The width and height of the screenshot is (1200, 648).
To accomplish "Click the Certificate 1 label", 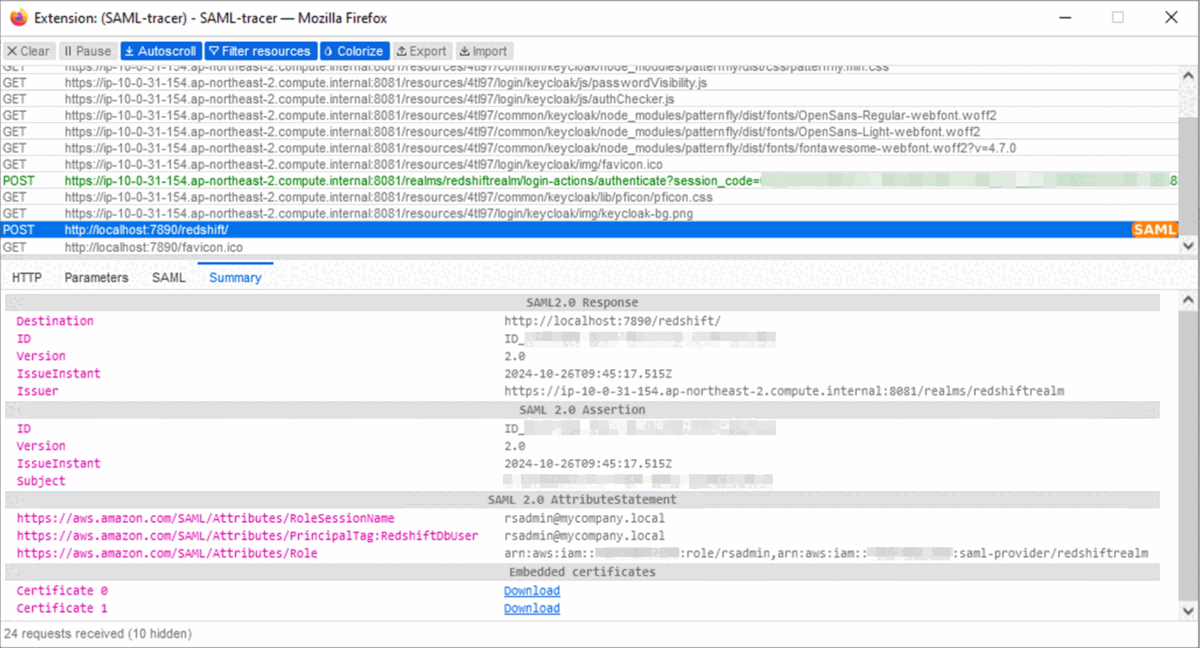I will [62, 608].
